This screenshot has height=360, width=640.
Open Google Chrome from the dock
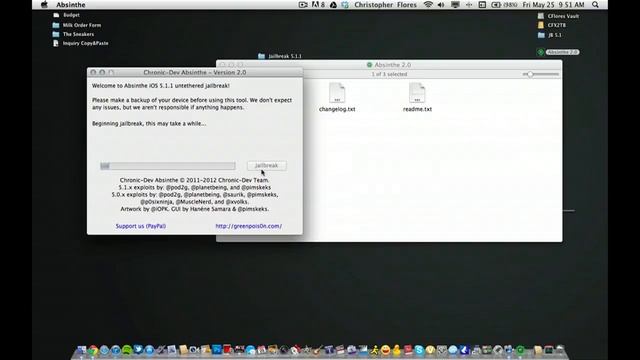point(93,350)
